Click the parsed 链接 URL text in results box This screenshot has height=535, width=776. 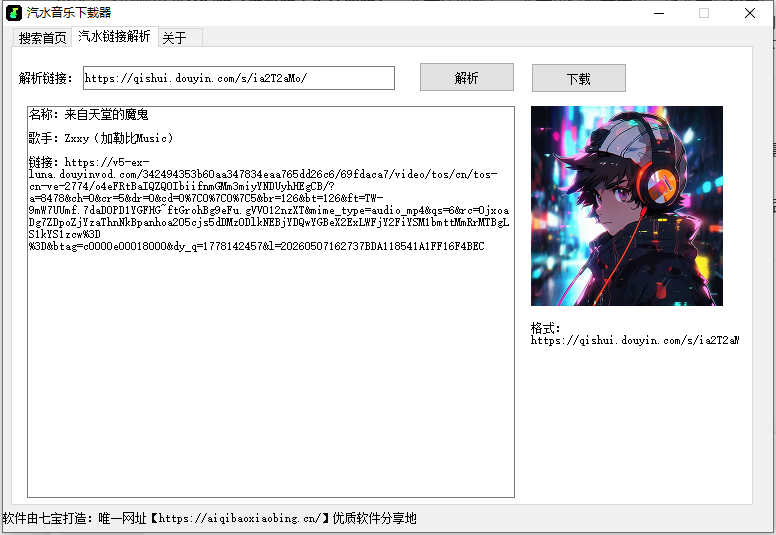[269, 204]
